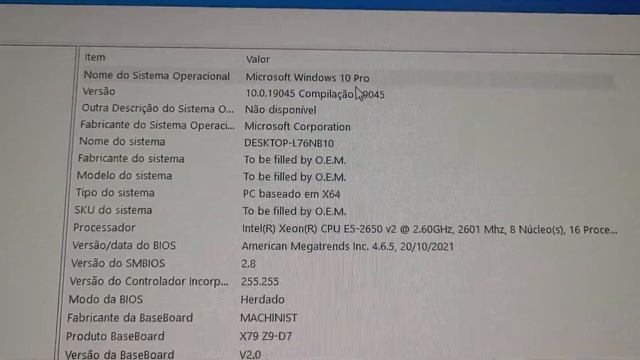Select 'Nome do sistema' row label
Viewport: 640px width, 360px height.
coord(122,142)
